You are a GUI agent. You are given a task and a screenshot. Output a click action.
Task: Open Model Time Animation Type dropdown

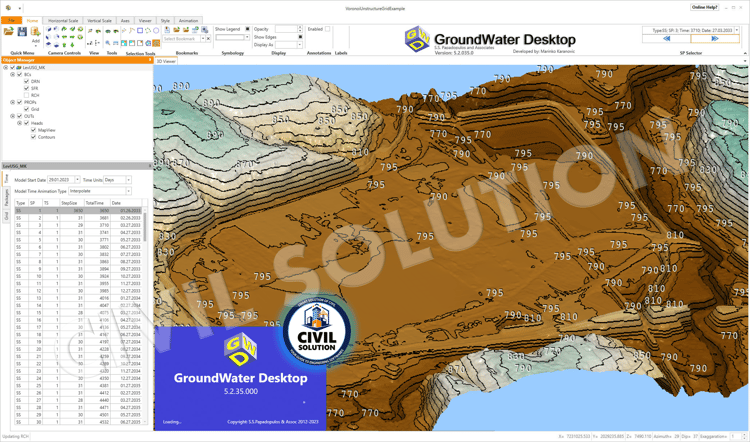pyautogui.click(x=99, y=191)
